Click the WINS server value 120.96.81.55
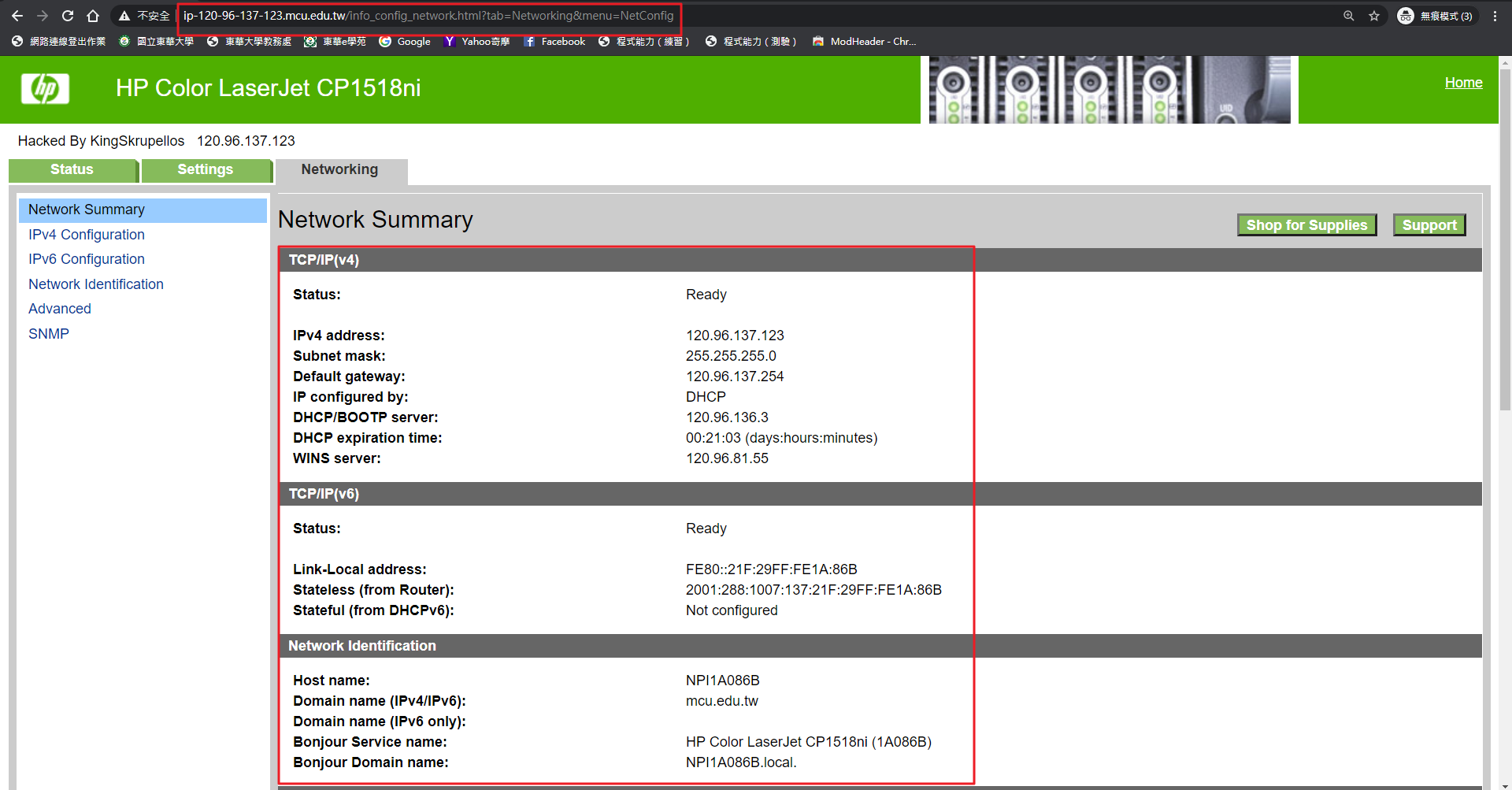1512x790 pixels. [x=727, y=458]
